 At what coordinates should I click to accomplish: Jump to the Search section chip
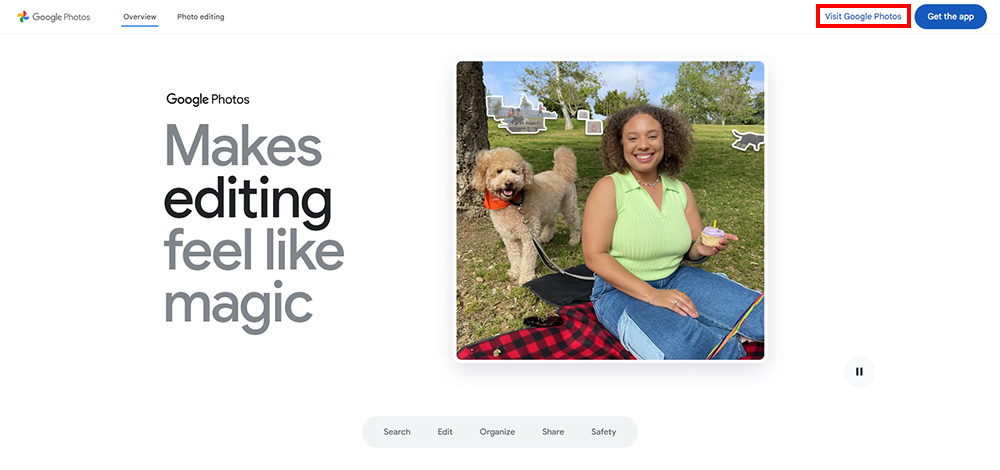click(x=397, y=432)
